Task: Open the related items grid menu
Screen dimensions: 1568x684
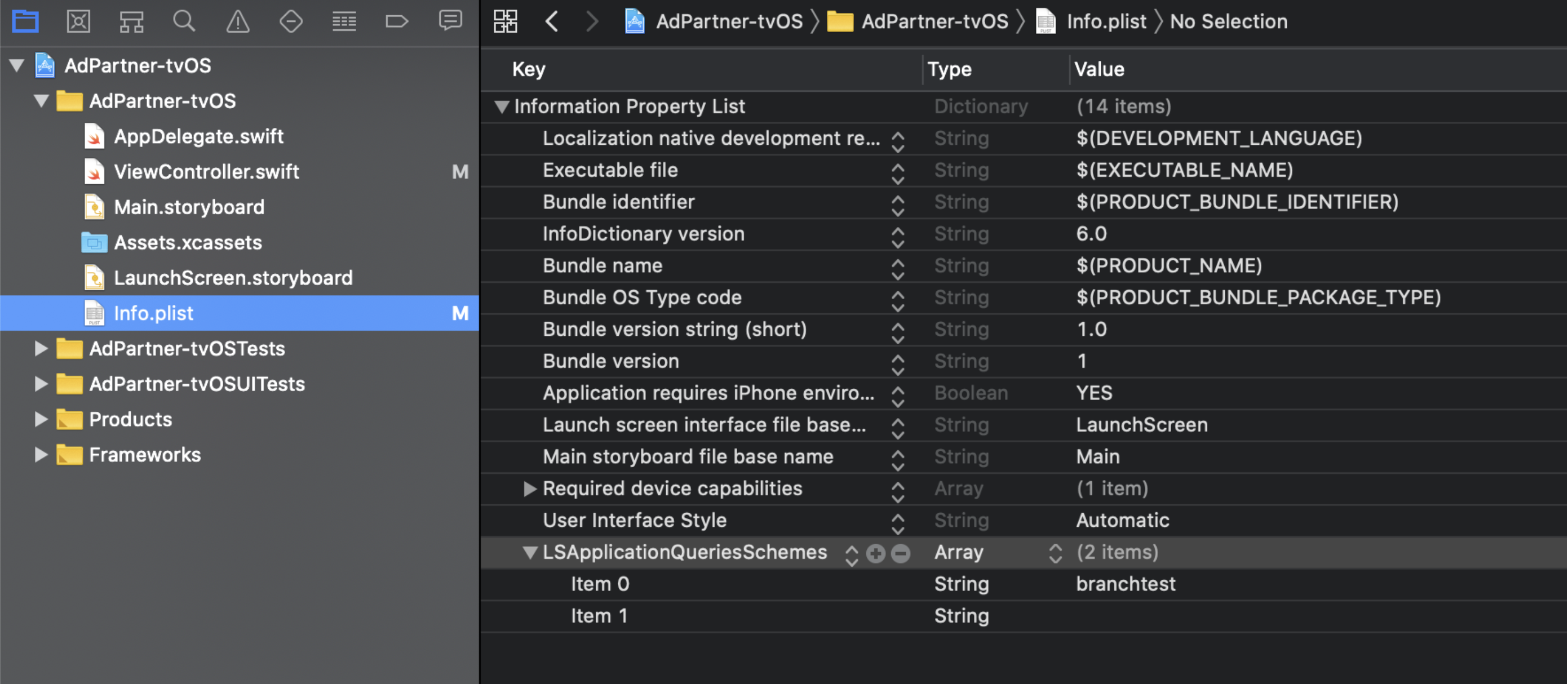Action: pyautogui.click(x=505, y=22)
